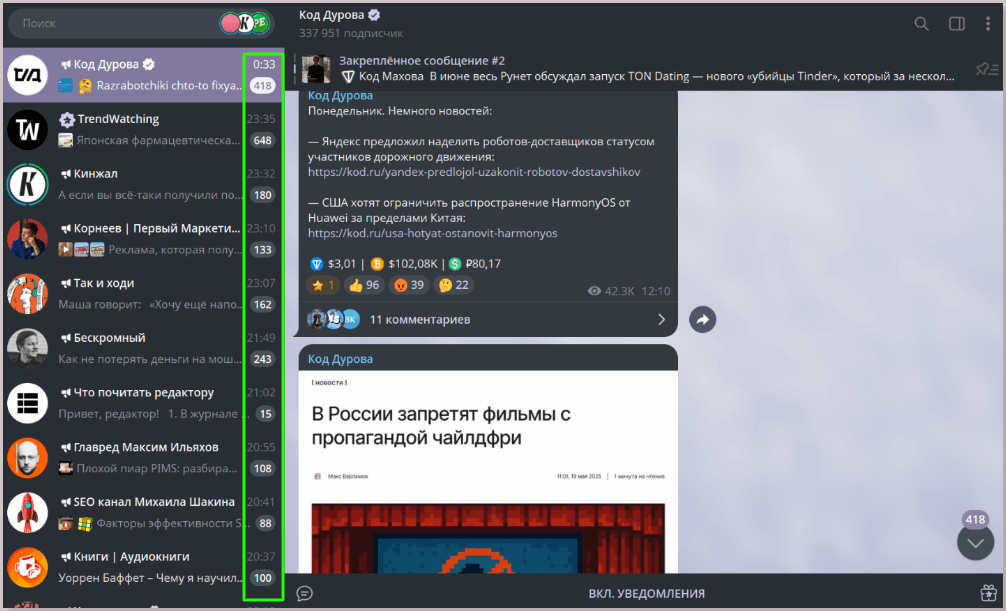This screenshot has height=611, width=1006.
Task: Open the three-dot chat menu
Action: (987, 24)
